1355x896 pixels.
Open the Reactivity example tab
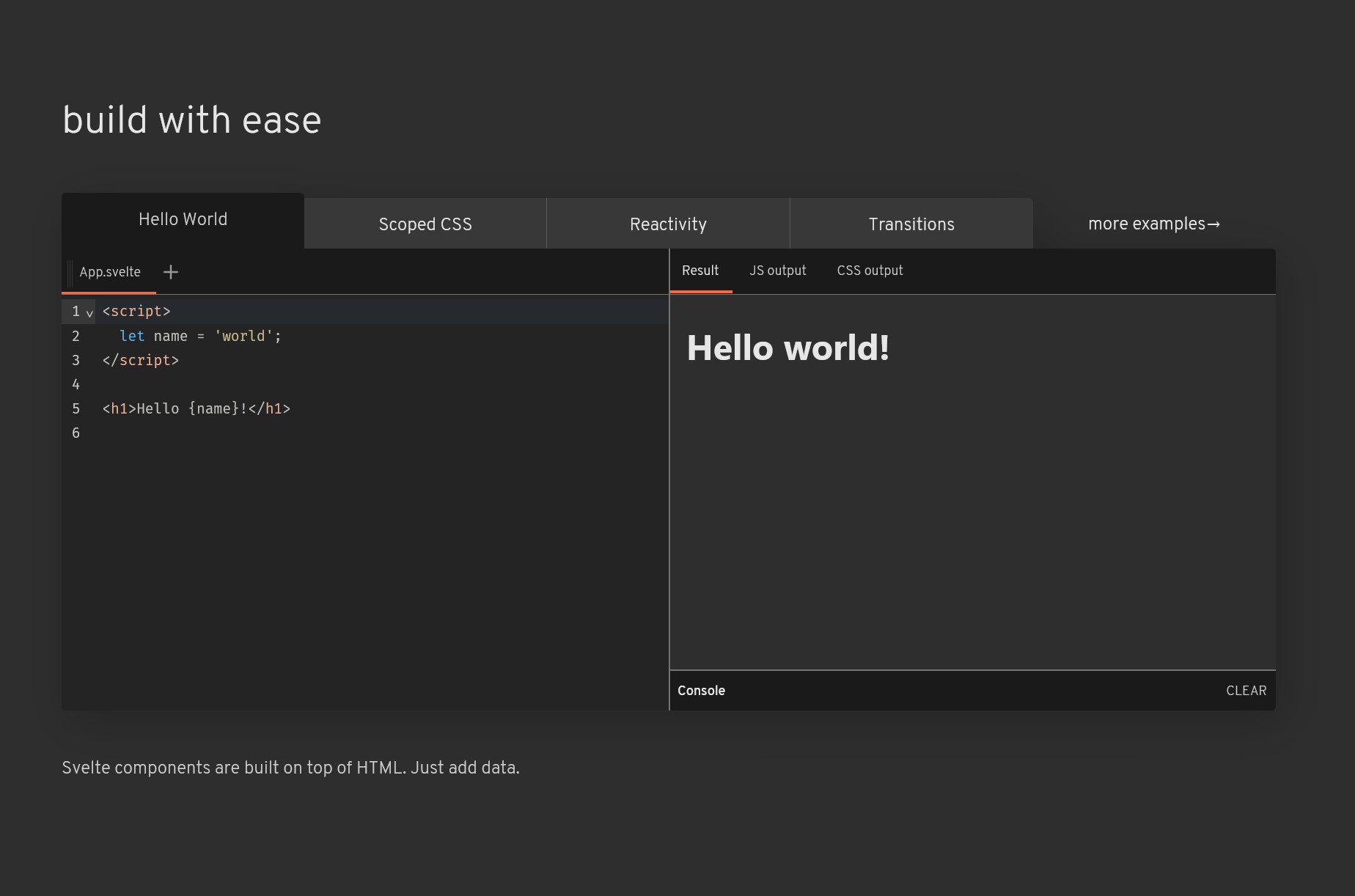click(x=668, y=224)
